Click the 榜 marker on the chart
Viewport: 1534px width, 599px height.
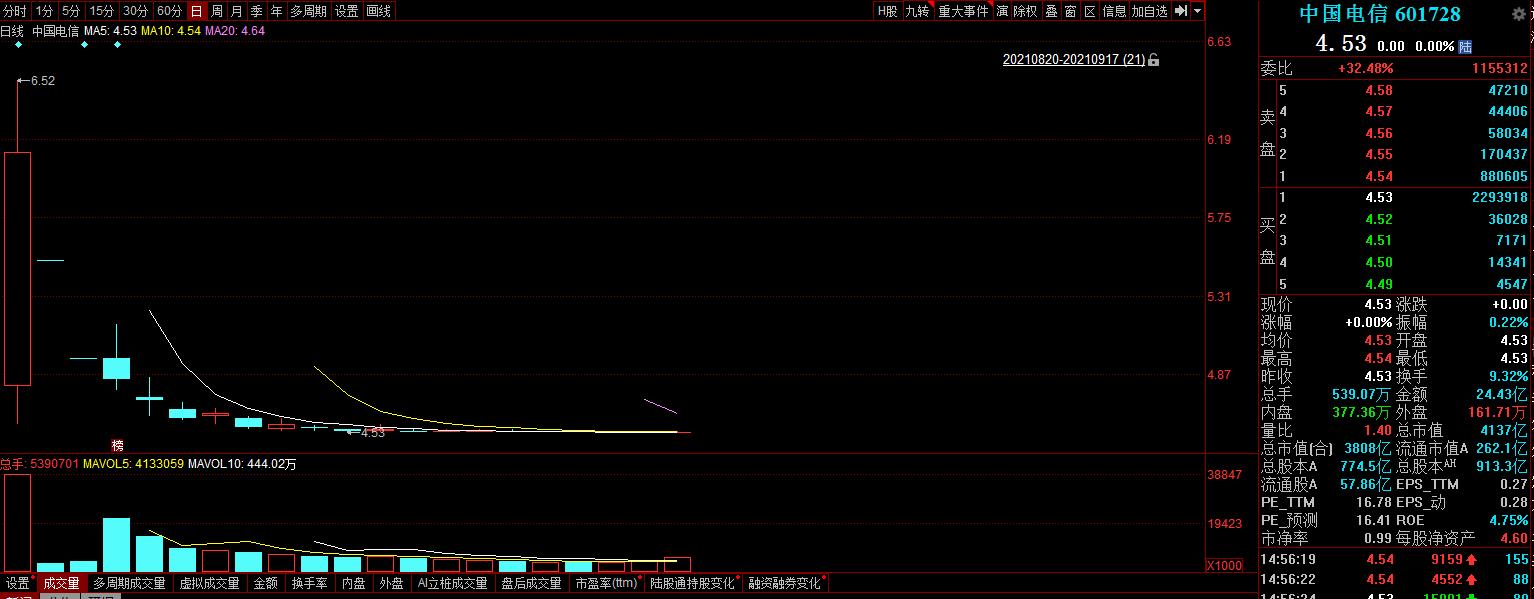[x=118, y=445]
